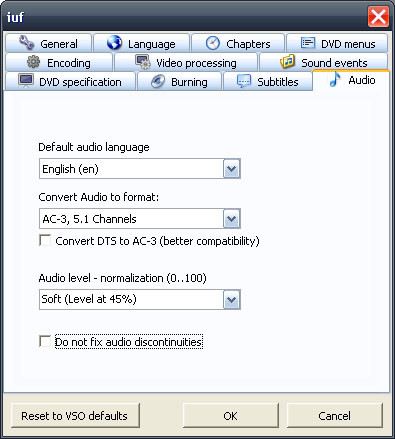395x439 pixels.
Task: Click Reset to VSO defaults
Action: pyautogui.click(x=75, y=416)
